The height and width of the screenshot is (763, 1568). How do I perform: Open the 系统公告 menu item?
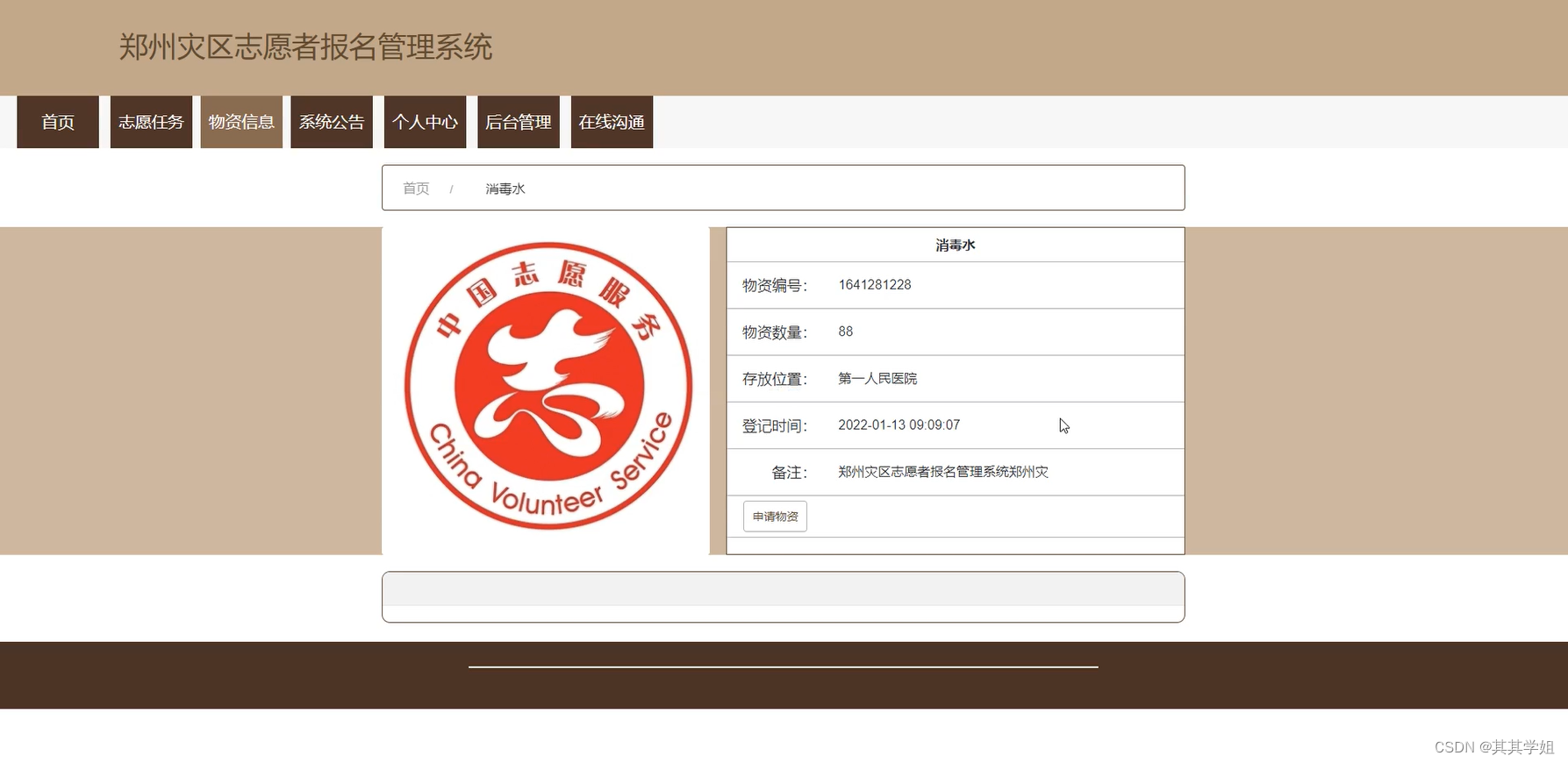point(332,122)
